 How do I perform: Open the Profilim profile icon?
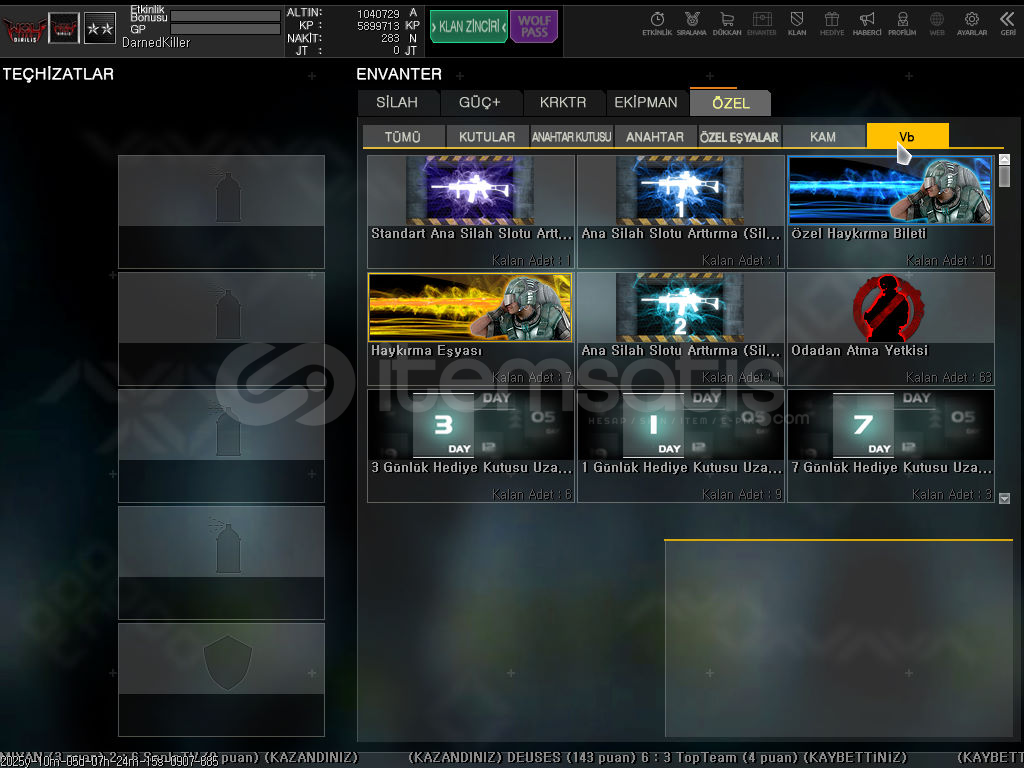[x=902, y=23]
